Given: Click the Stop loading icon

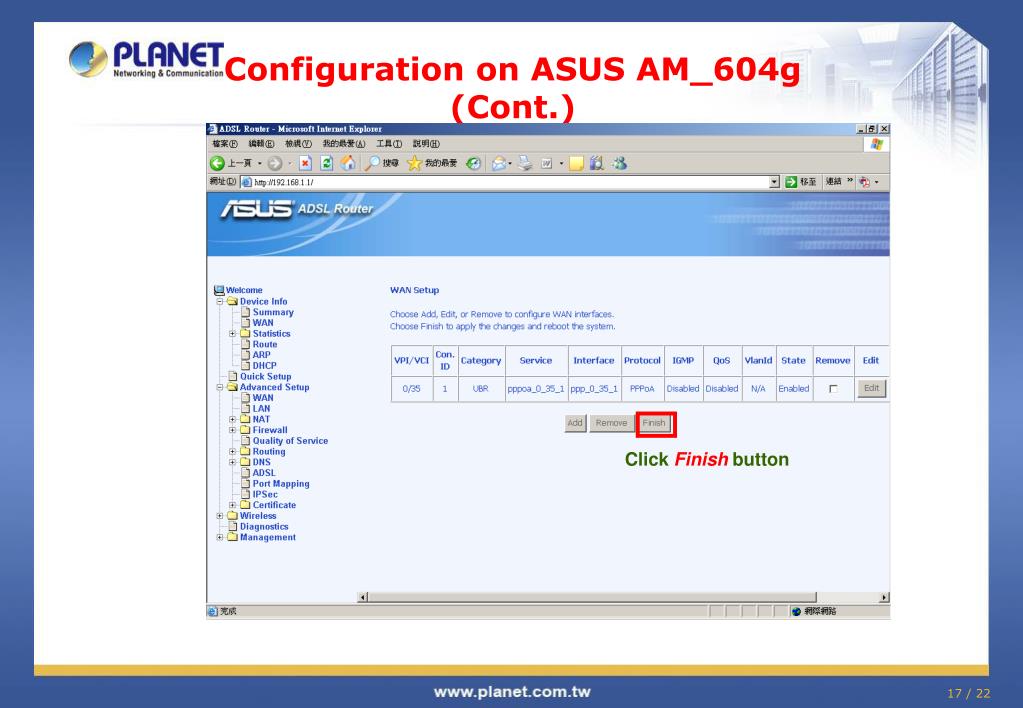Looking at the screenshot, I should (x=305, y=163).
